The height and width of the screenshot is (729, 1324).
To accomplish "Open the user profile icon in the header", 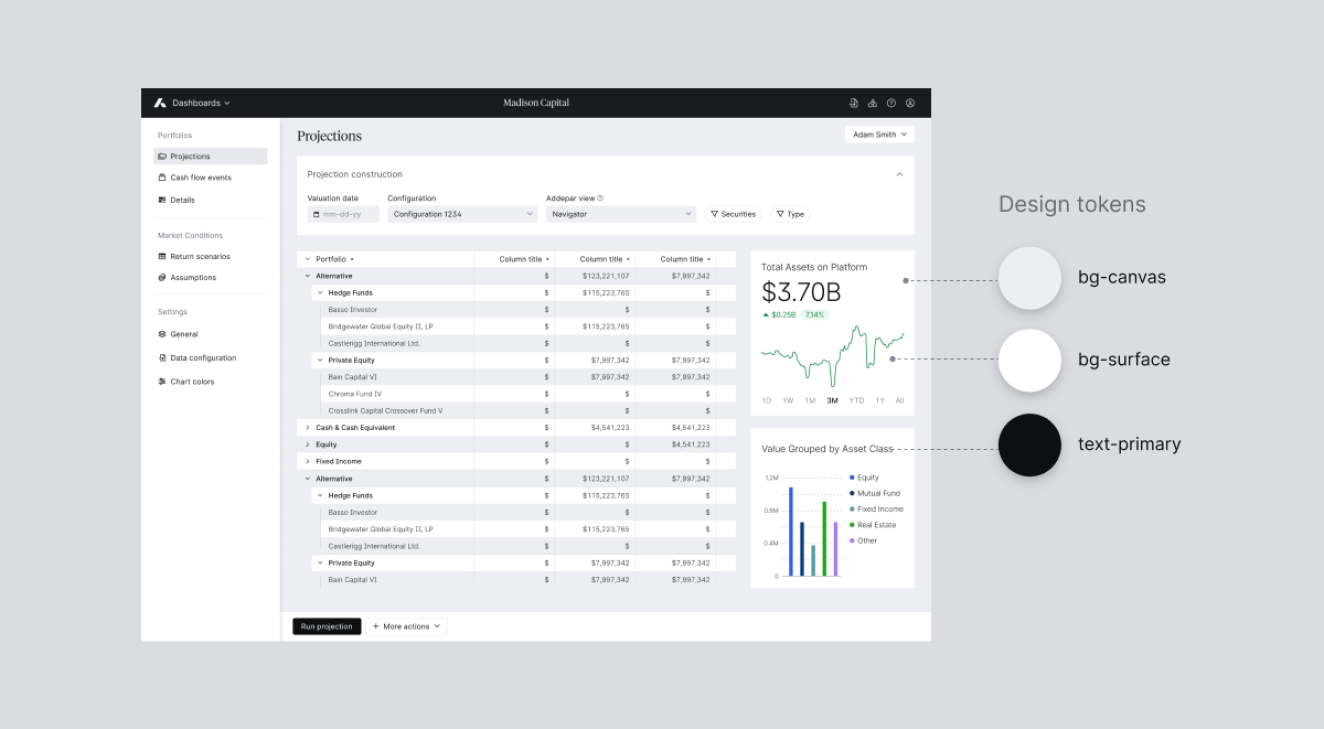I will [x=910, y=103].
